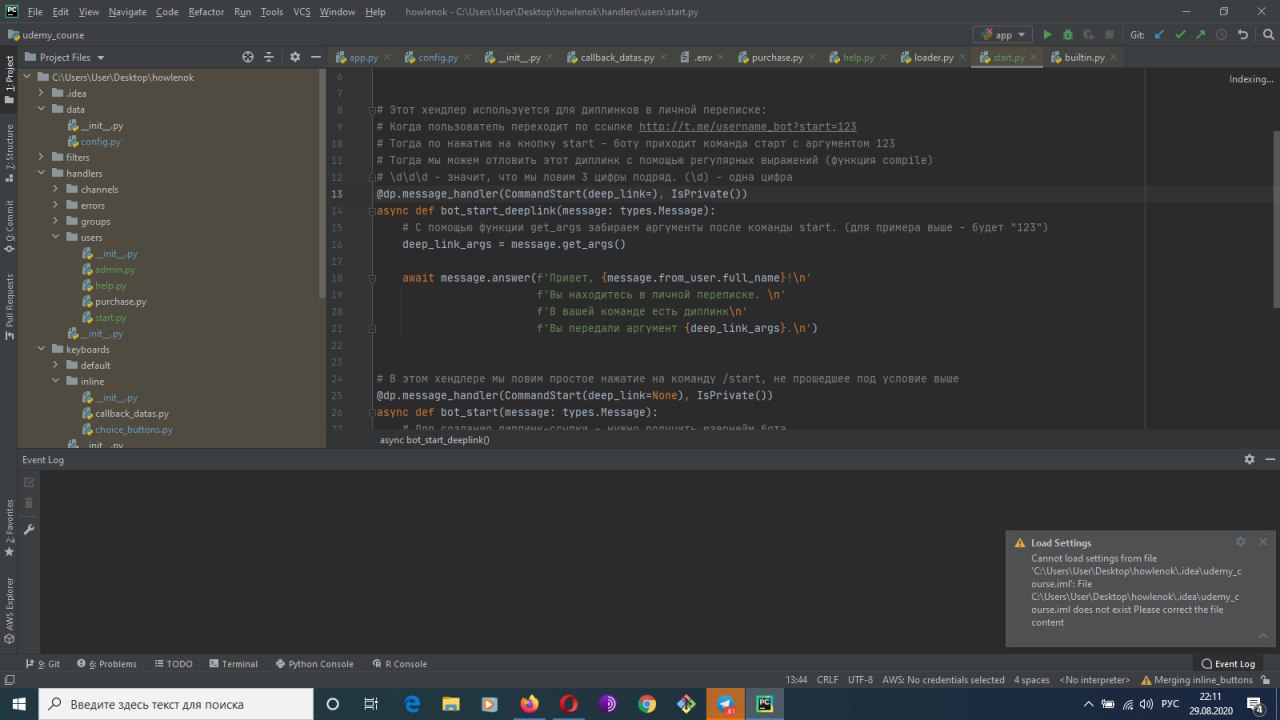Change UTF-8 file encoding in status bar
The image size is (1280, 720).
point(860,680)
